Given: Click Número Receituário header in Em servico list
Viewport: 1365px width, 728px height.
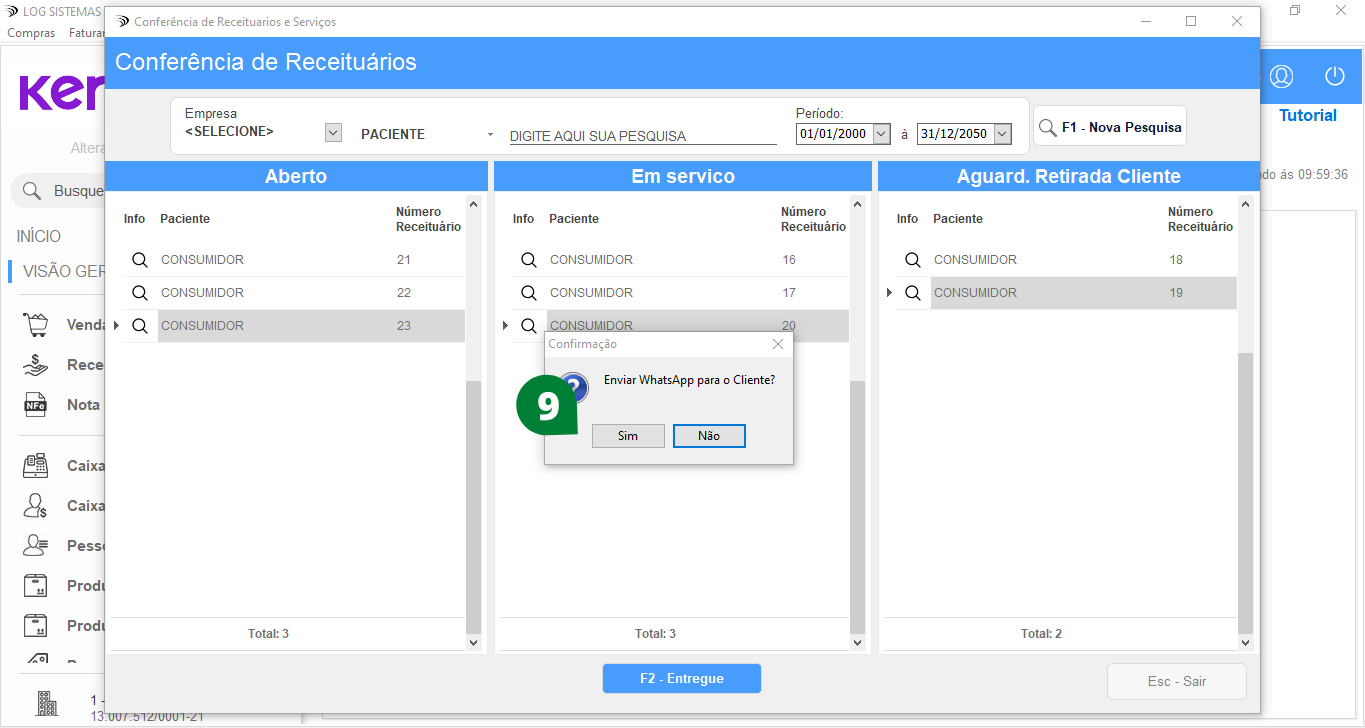Looking at the screenshot, I should pos(813,219).
